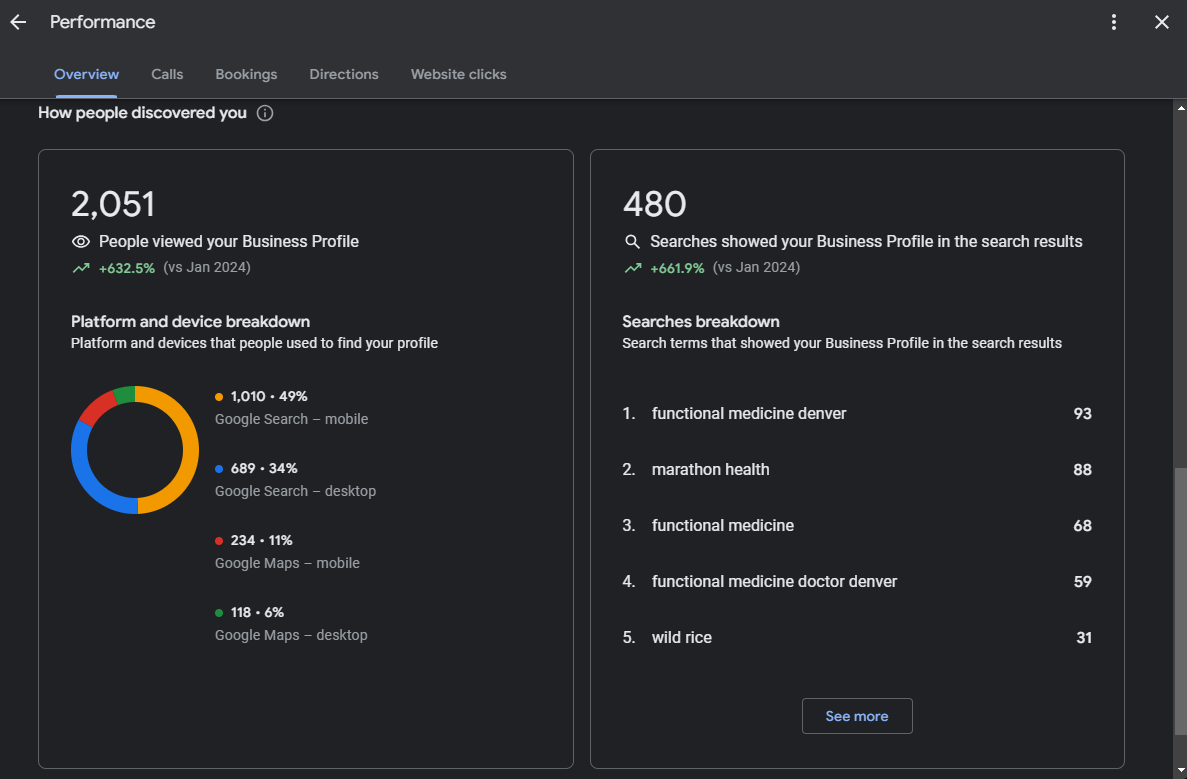Click the 'Platform and device breakdown' heading
The width and height of the screenshot is (1187, 779).
click(x=190, y=322)
